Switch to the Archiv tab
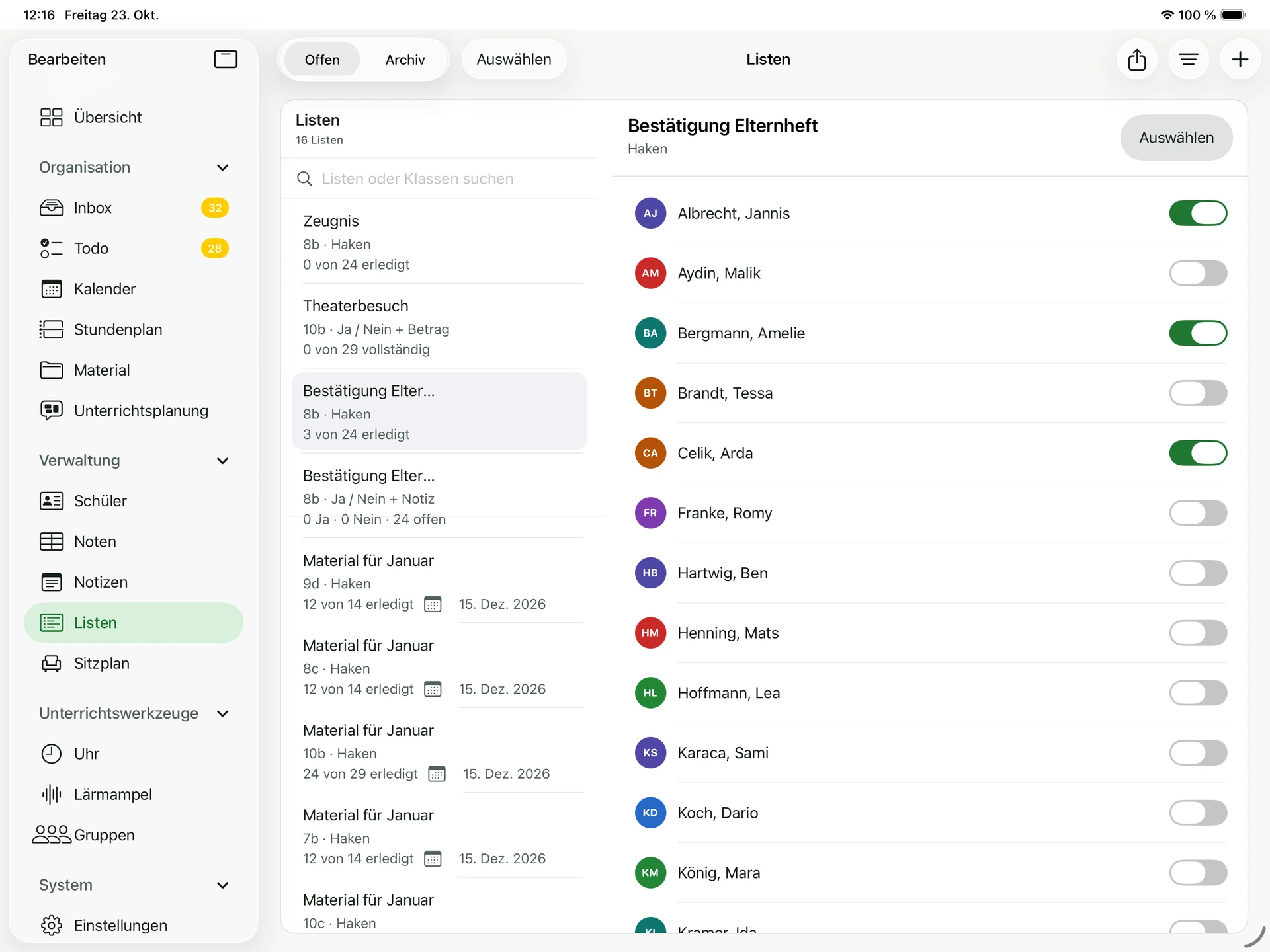This screenshot has width=1270, height=952. click(x=405, y=59)
